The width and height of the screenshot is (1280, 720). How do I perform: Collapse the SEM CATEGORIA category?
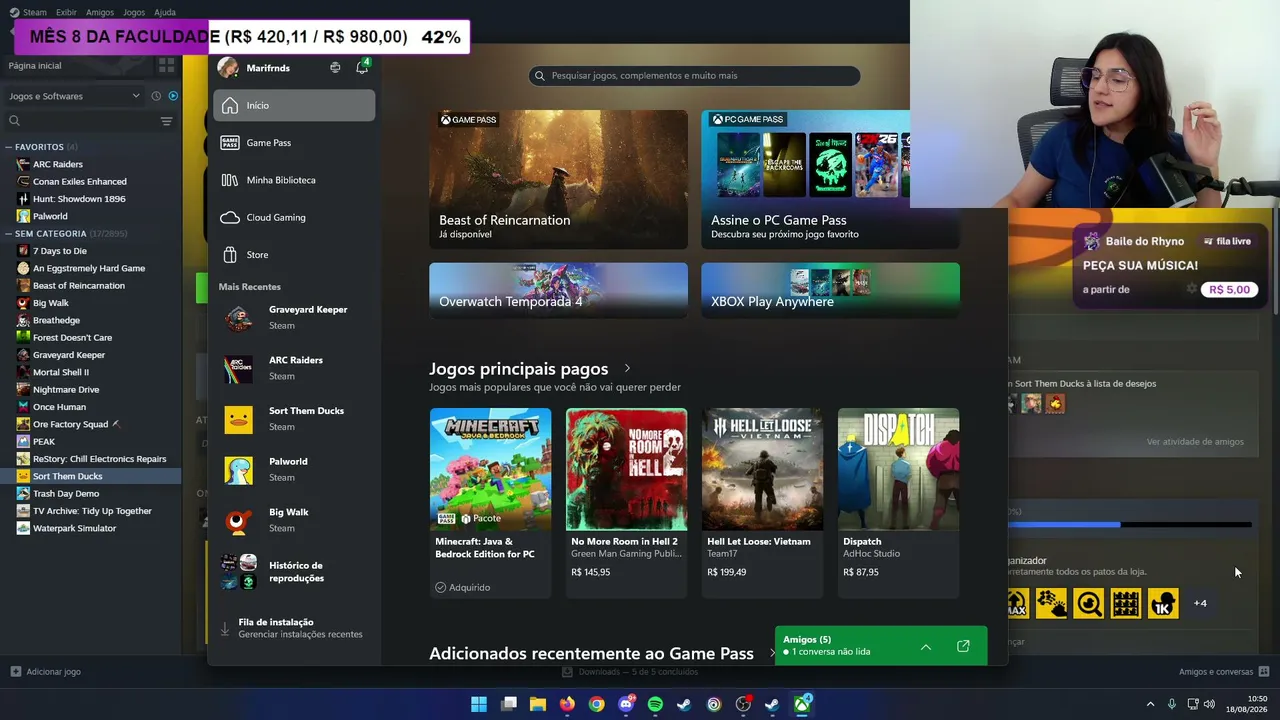click(x=9, y=234)
